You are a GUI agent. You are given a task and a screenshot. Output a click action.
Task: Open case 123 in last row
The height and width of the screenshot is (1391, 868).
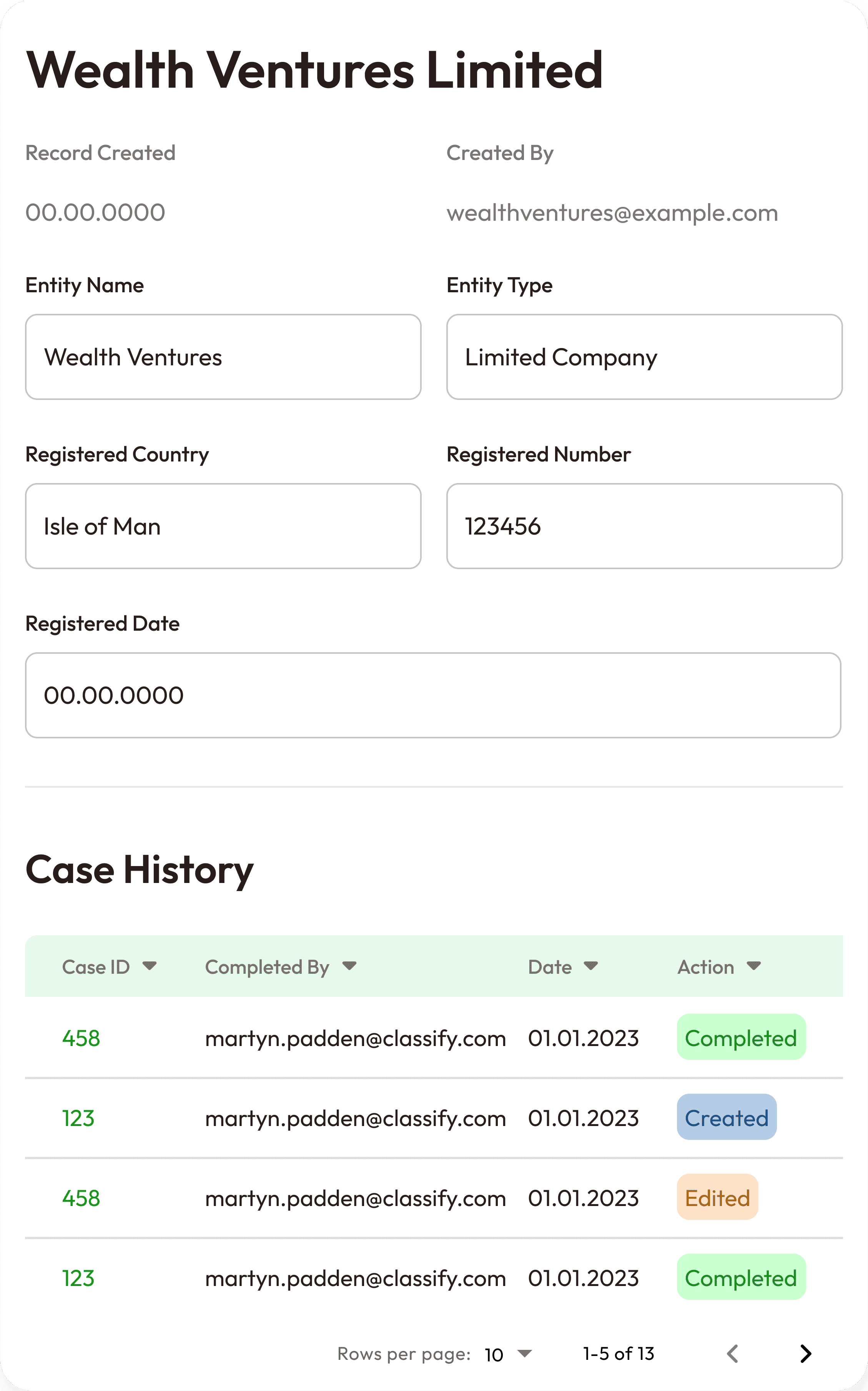(x=78, y=1278)
